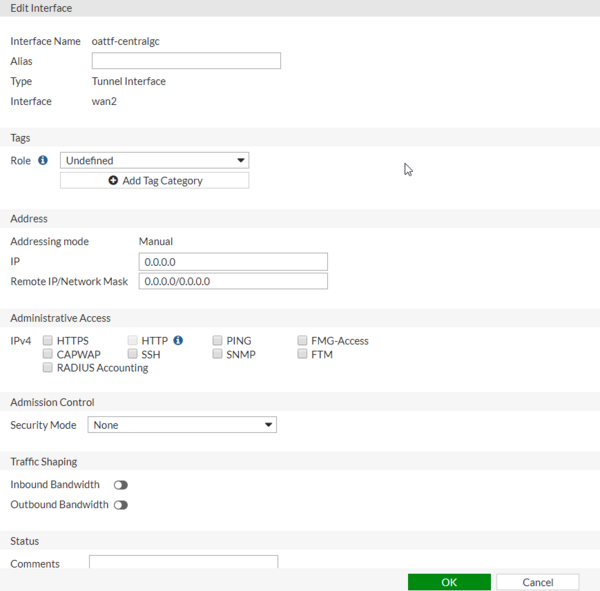Enable RADIUS Accounting checkbox
The width and height of the screenshot is (600, 591).
[x=48, y=368]
